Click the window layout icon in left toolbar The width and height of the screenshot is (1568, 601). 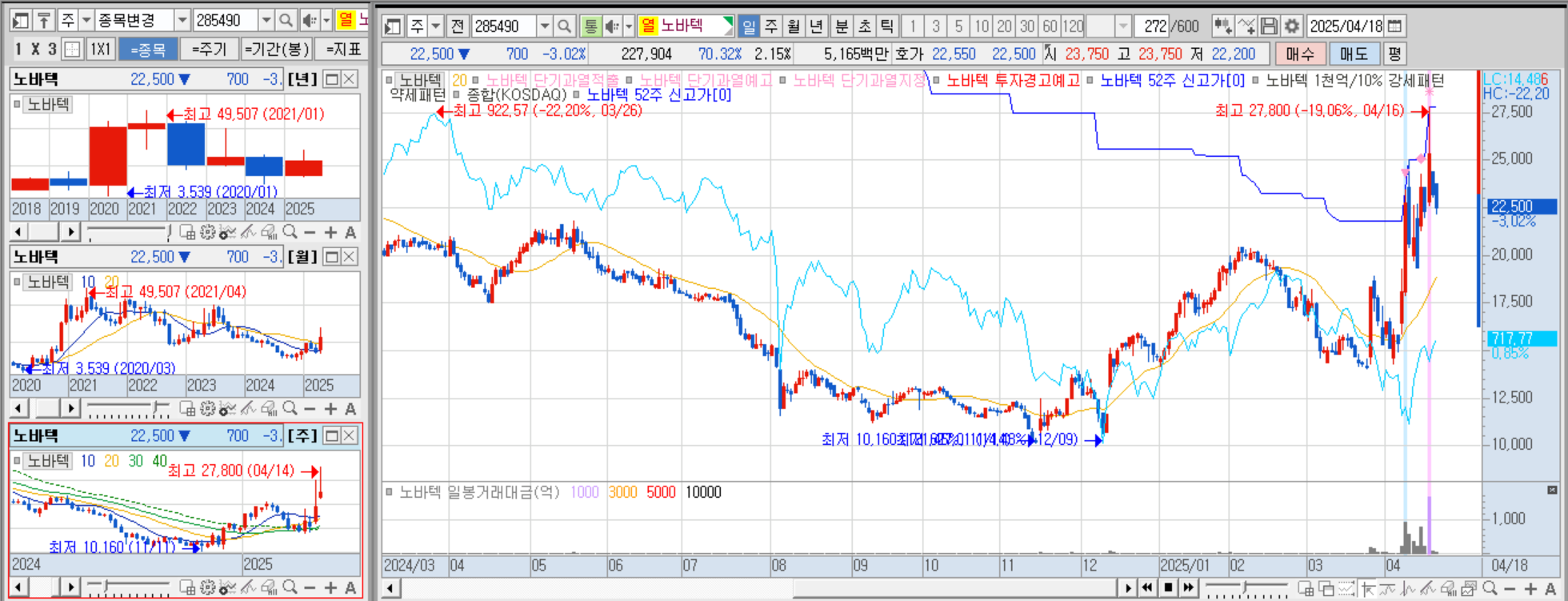click(22, 20)
